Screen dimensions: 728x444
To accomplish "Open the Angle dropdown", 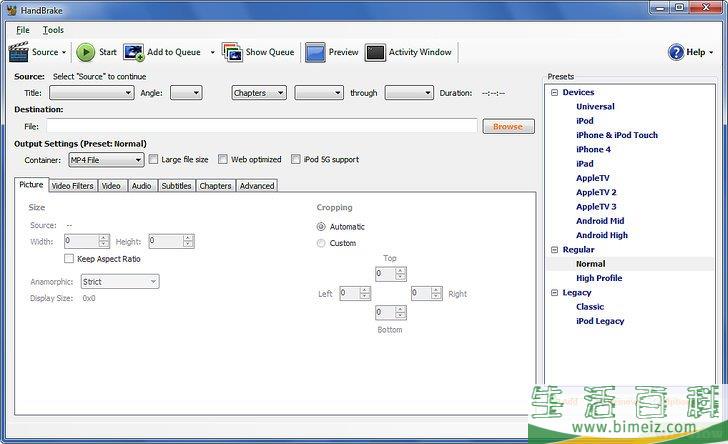I will pos(186,93).
